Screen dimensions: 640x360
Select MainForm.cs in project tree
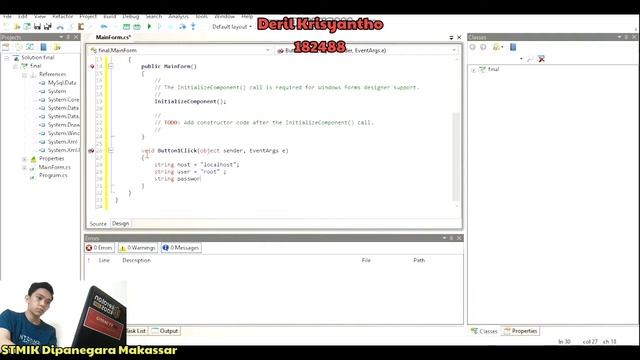(55, 167)
